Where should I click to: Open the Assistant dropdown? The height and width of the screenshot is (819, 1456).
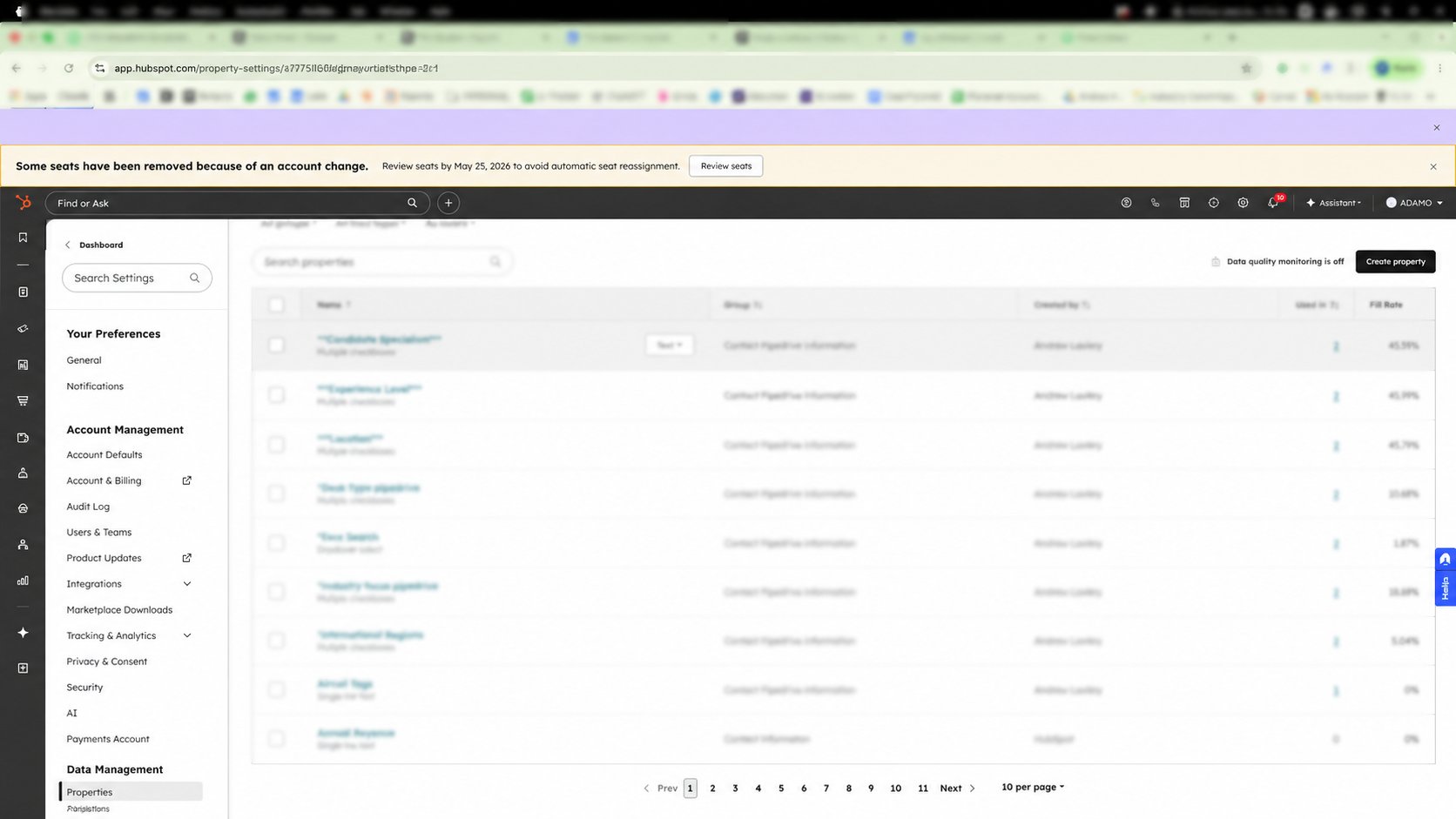1333,203
